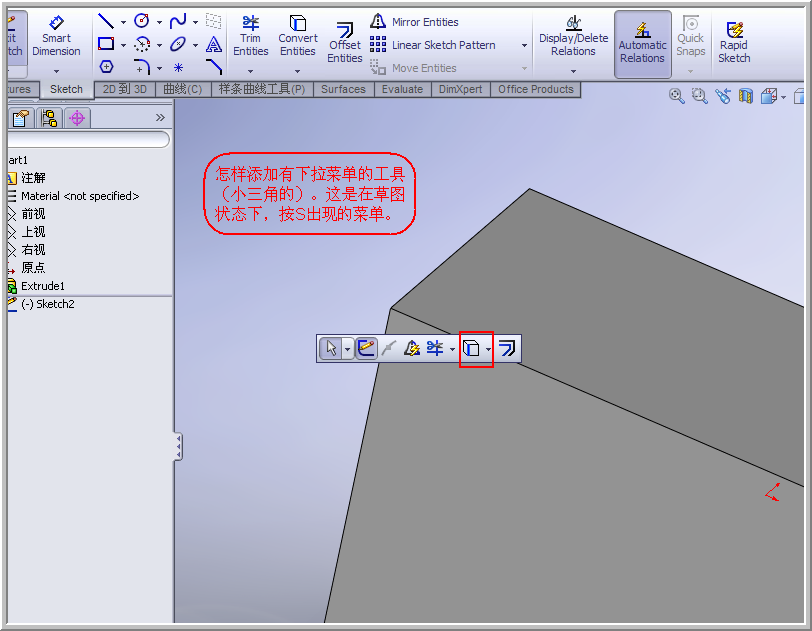812x631 pixels.
Task: Switch to the Sketch tab
Action: click(66, 89)
